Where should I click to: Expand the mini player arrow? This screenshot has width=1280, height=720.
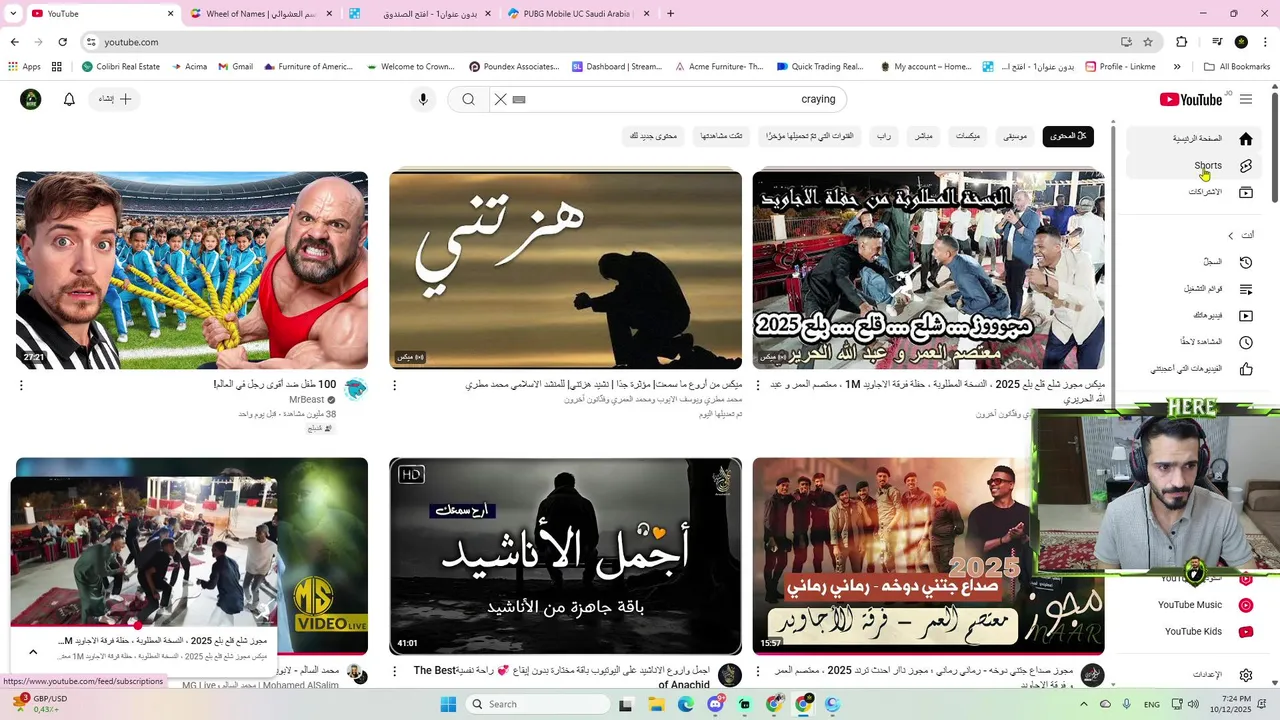(33, 652)
